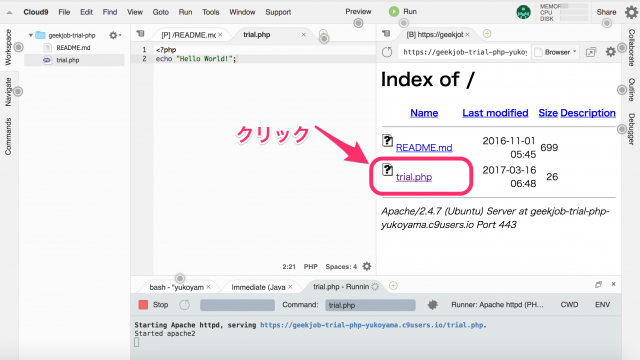Select README.md in the file tree
Image resolution: width=640 pixels, height=360 pixels.
73,48
